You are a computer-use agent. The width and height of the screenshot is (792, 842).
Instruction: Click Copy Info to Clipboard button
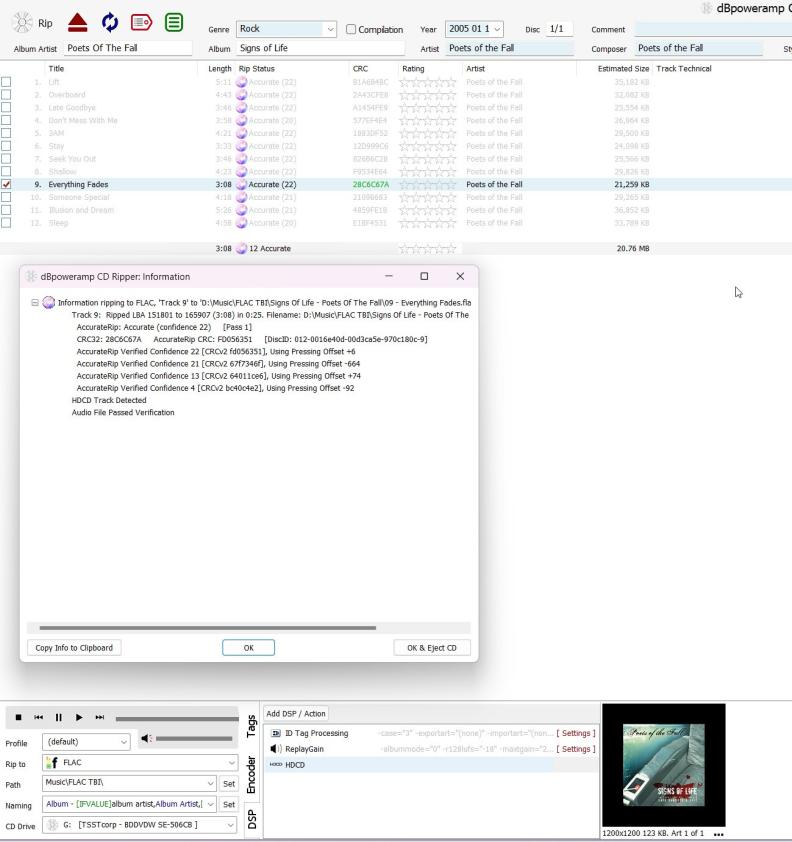click(x=74, y=648)
